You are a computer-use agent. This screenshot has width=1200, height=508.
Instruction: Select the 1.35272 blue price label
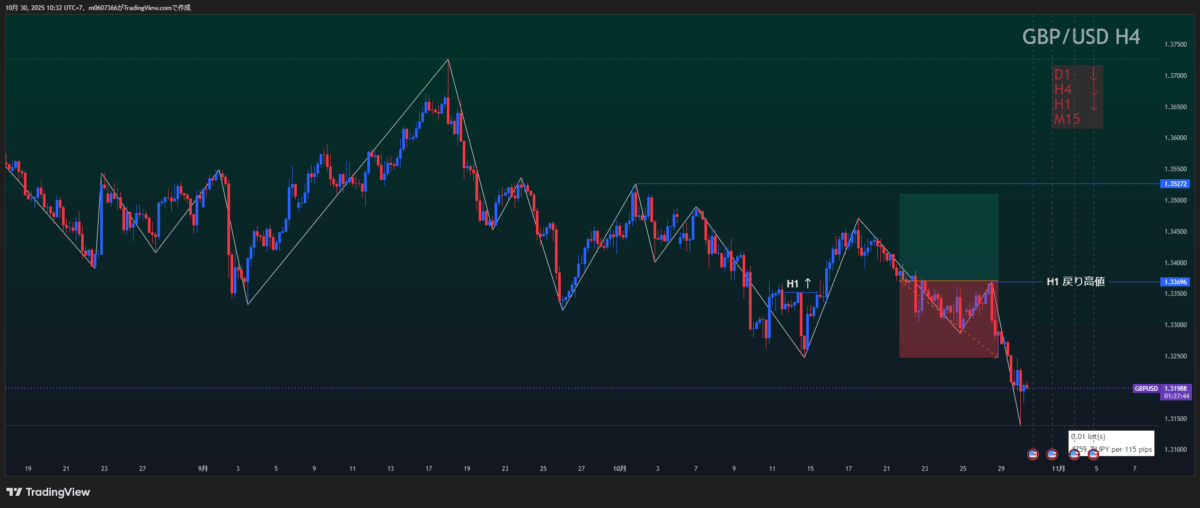(x=1174, y=184)
